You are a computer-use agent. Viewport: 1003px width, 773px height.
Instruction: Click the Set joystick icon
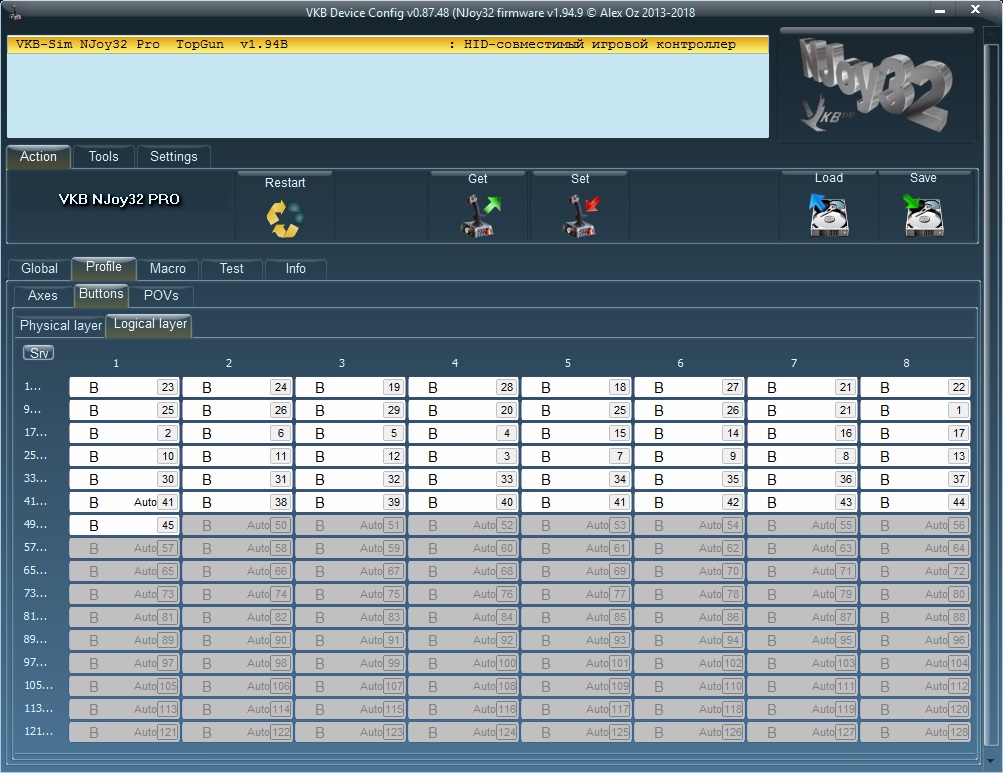pyautogui.click(x=581, y=216)
